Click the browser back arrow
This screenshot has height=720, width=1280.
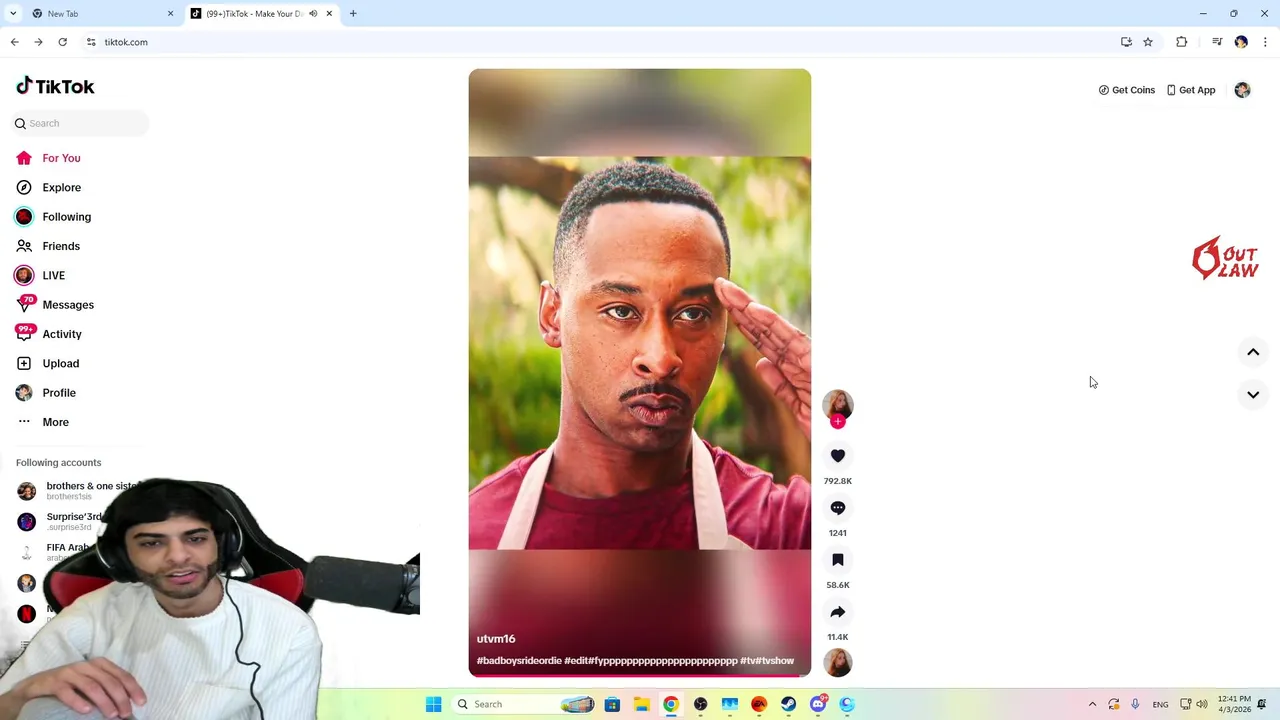[14, 42]
